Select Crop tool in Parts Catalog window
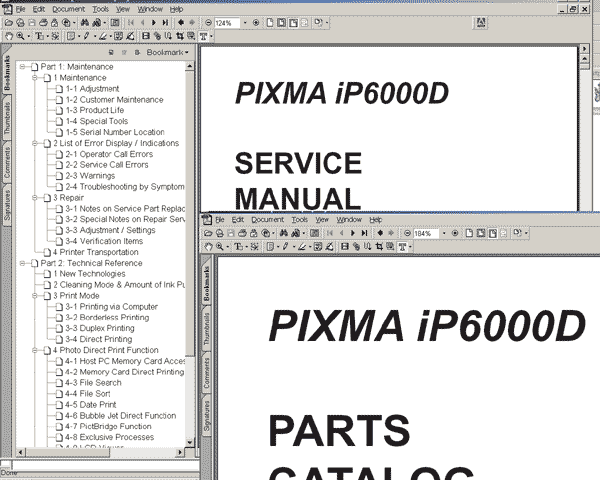The height and width of the screenshot is (480, 600). tap(379, 247)
